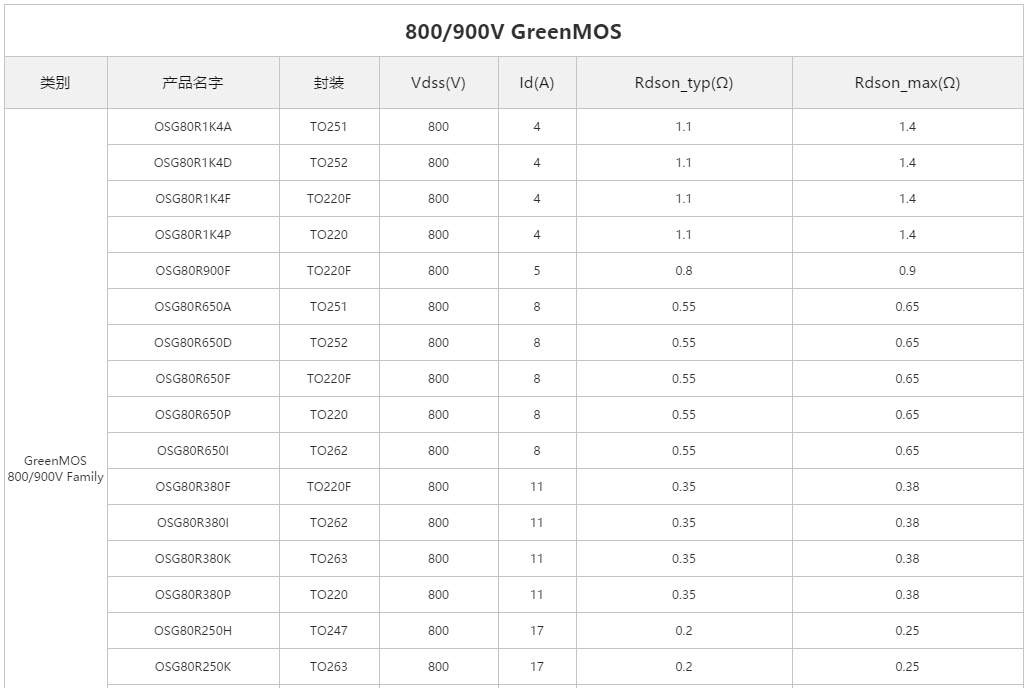
Task: Click product name OSG80R650I
Action: click(x=193, y=451)
